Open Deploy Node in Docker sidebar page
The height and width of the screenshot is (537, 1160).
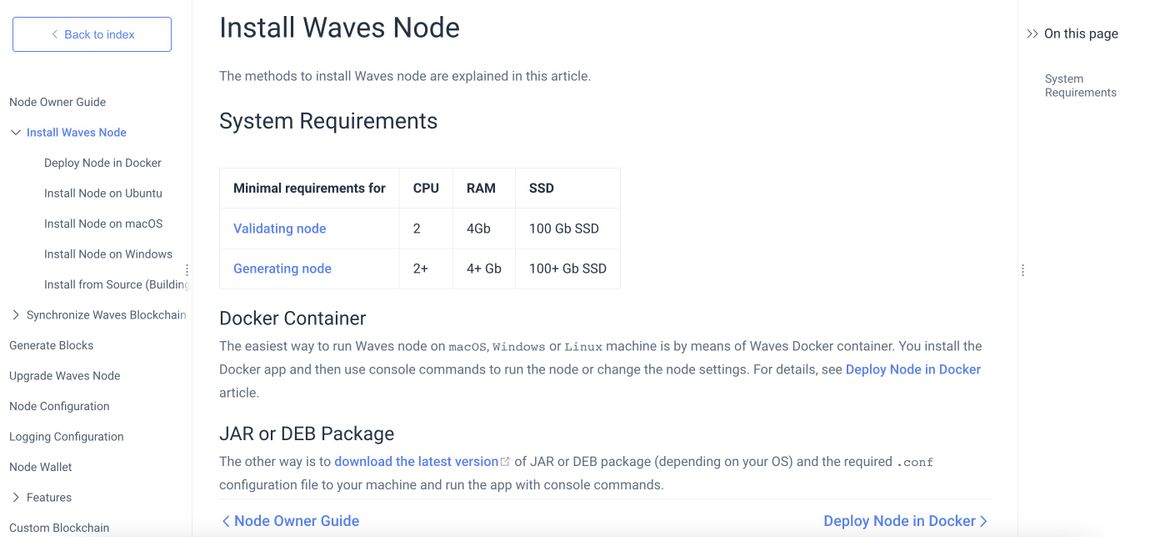[103, 163]
